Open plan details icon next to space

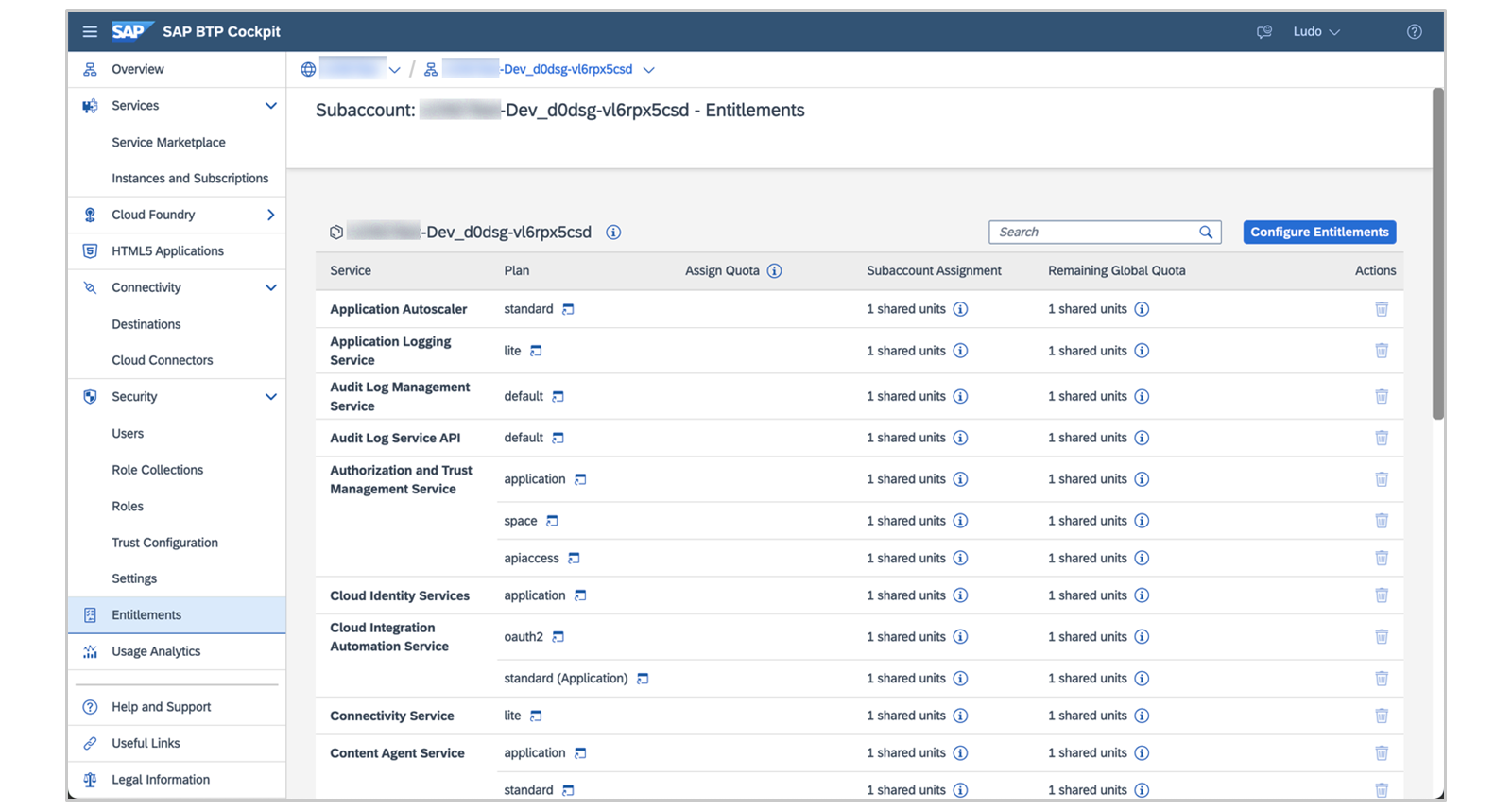point(552,521)
